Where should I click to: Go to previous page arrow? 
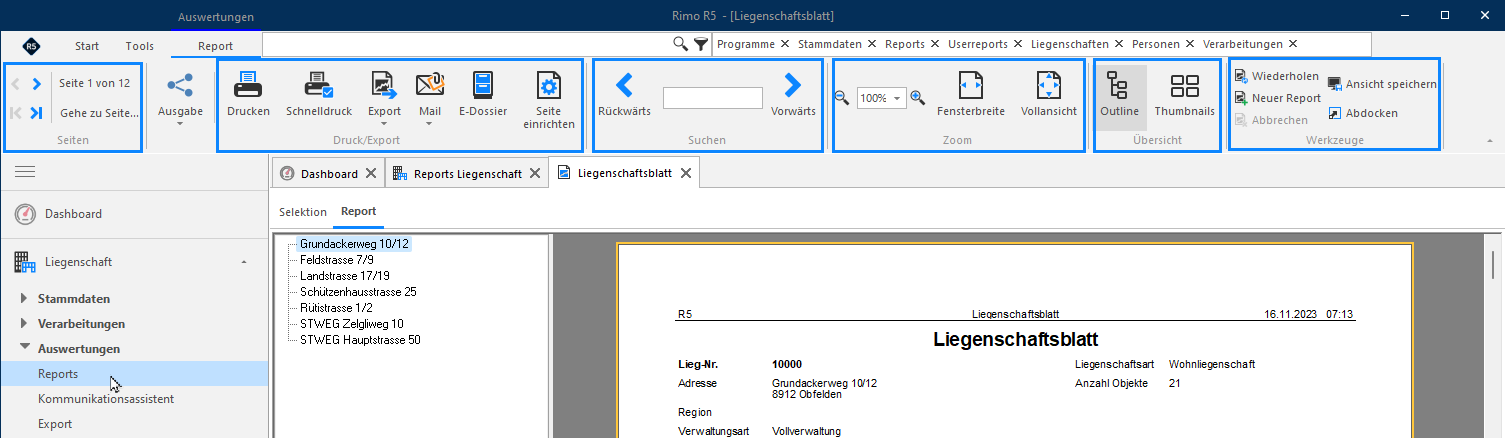click(x=16, y=84)
